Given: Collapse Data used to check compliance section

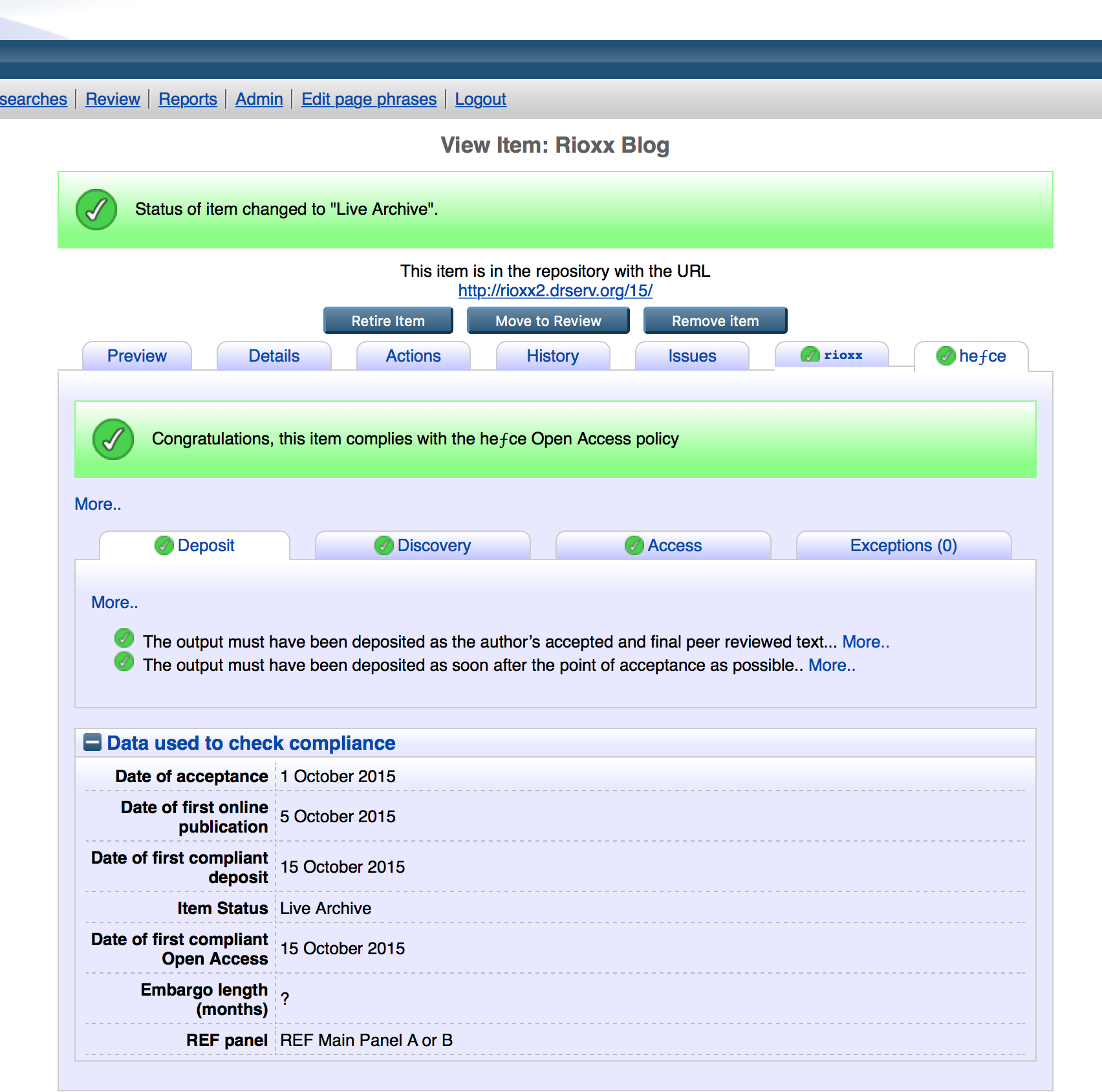Looking at the screenshot, I should 92,743.
